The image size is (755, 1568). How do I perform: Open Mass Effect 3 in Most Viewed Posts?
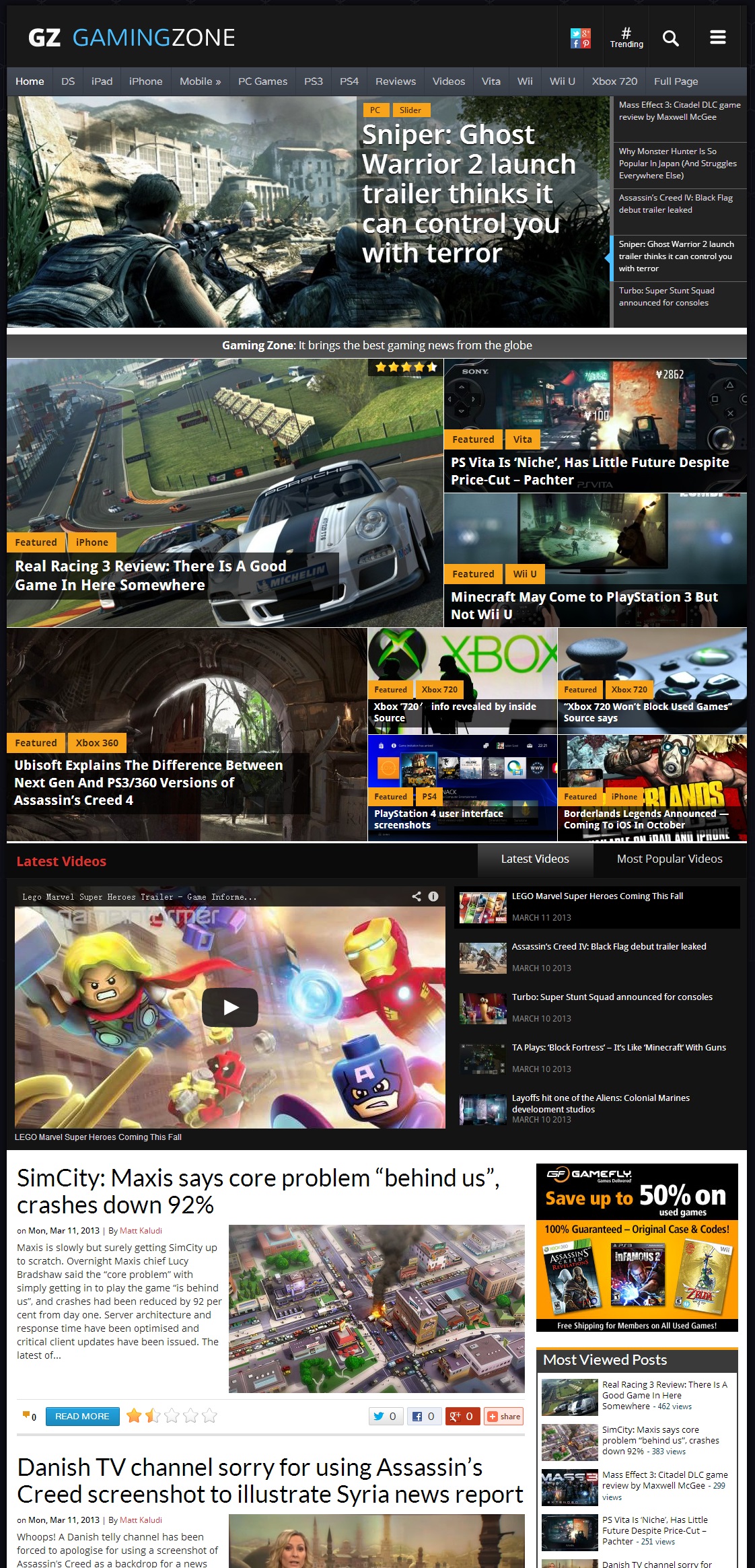(665, 1485)
